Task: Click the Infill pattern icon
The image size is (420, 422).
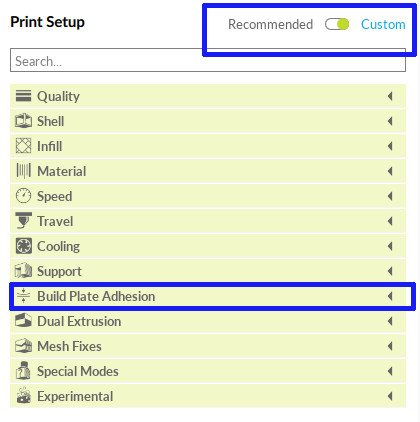Action: pos(23,146)
